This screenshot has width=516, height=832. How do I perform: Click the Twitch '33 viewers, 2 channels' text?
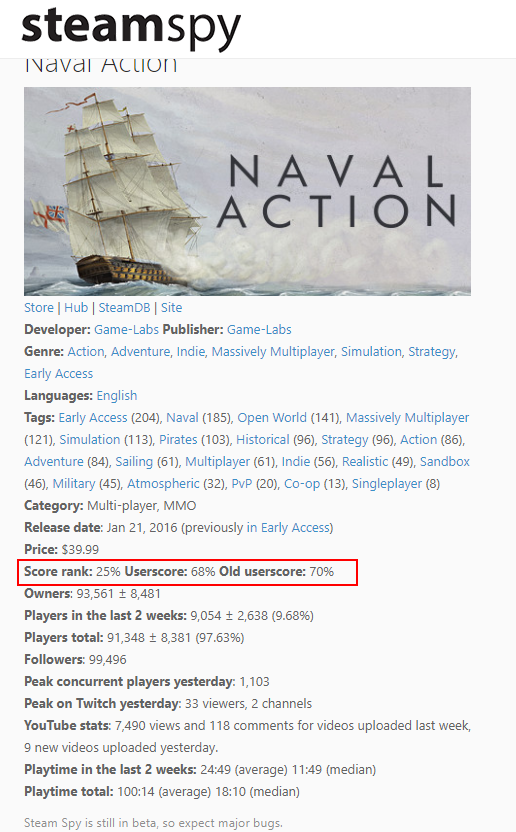248,704
